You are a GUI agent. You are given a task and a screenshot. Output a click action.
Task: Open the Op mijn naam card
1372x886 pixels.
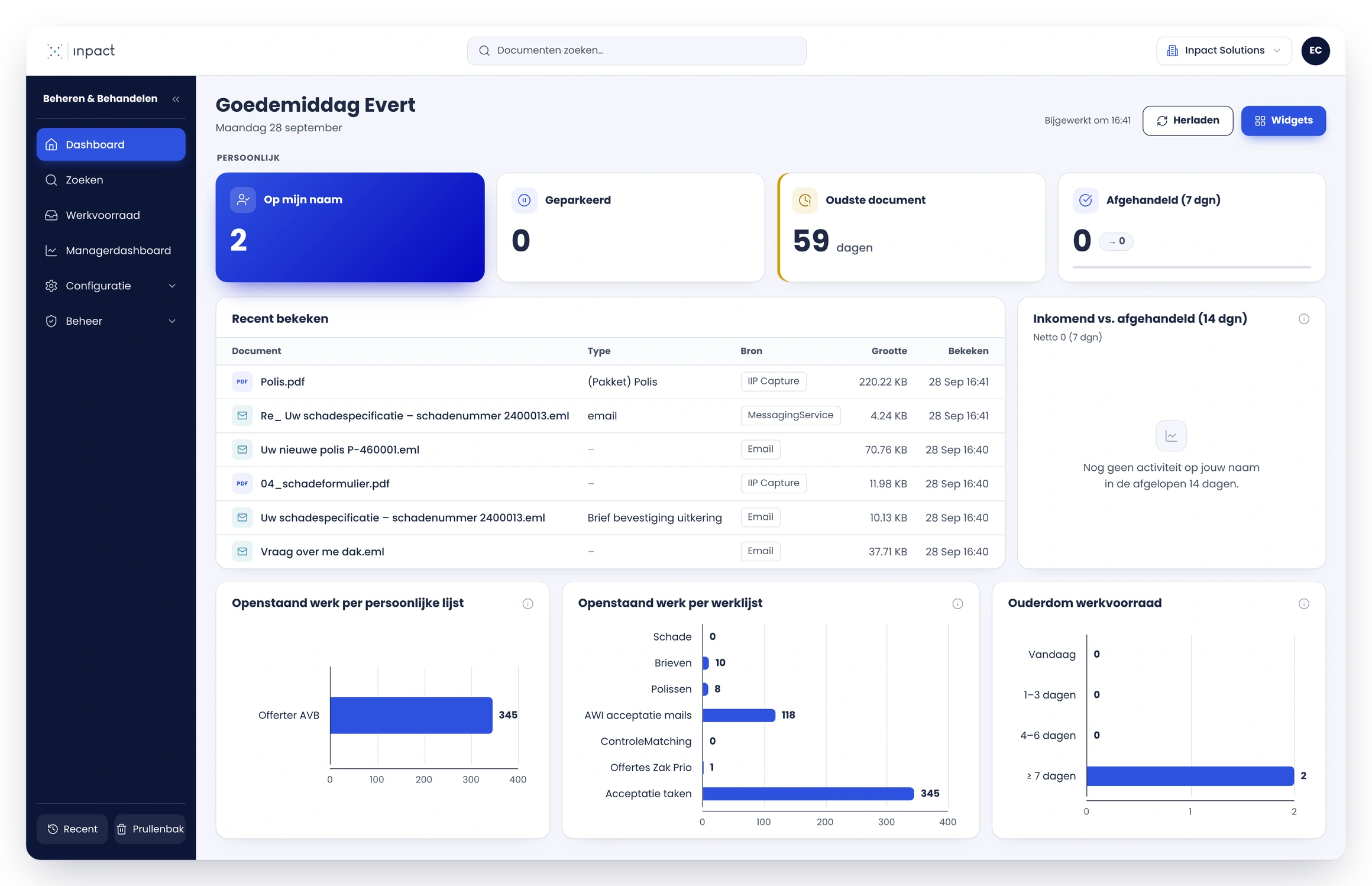click(x=350, y=228)
